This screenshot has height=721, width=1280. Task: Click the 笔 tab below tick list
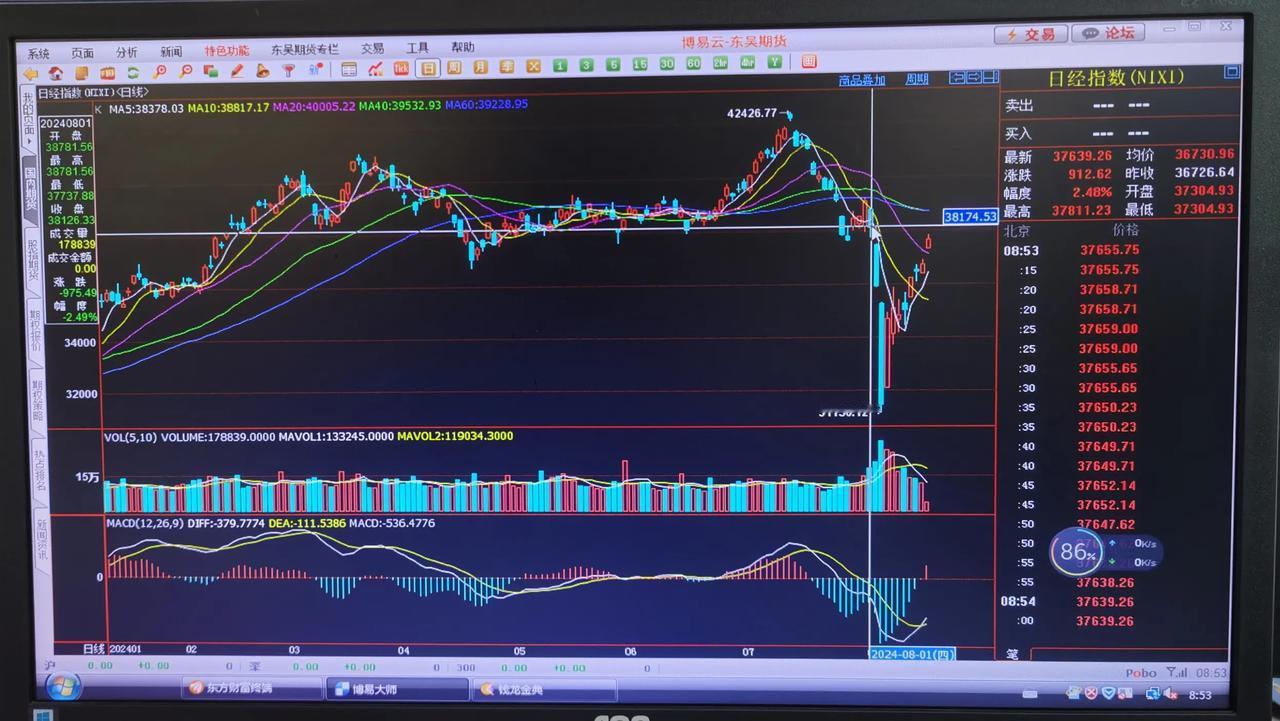pos(1011,654)
